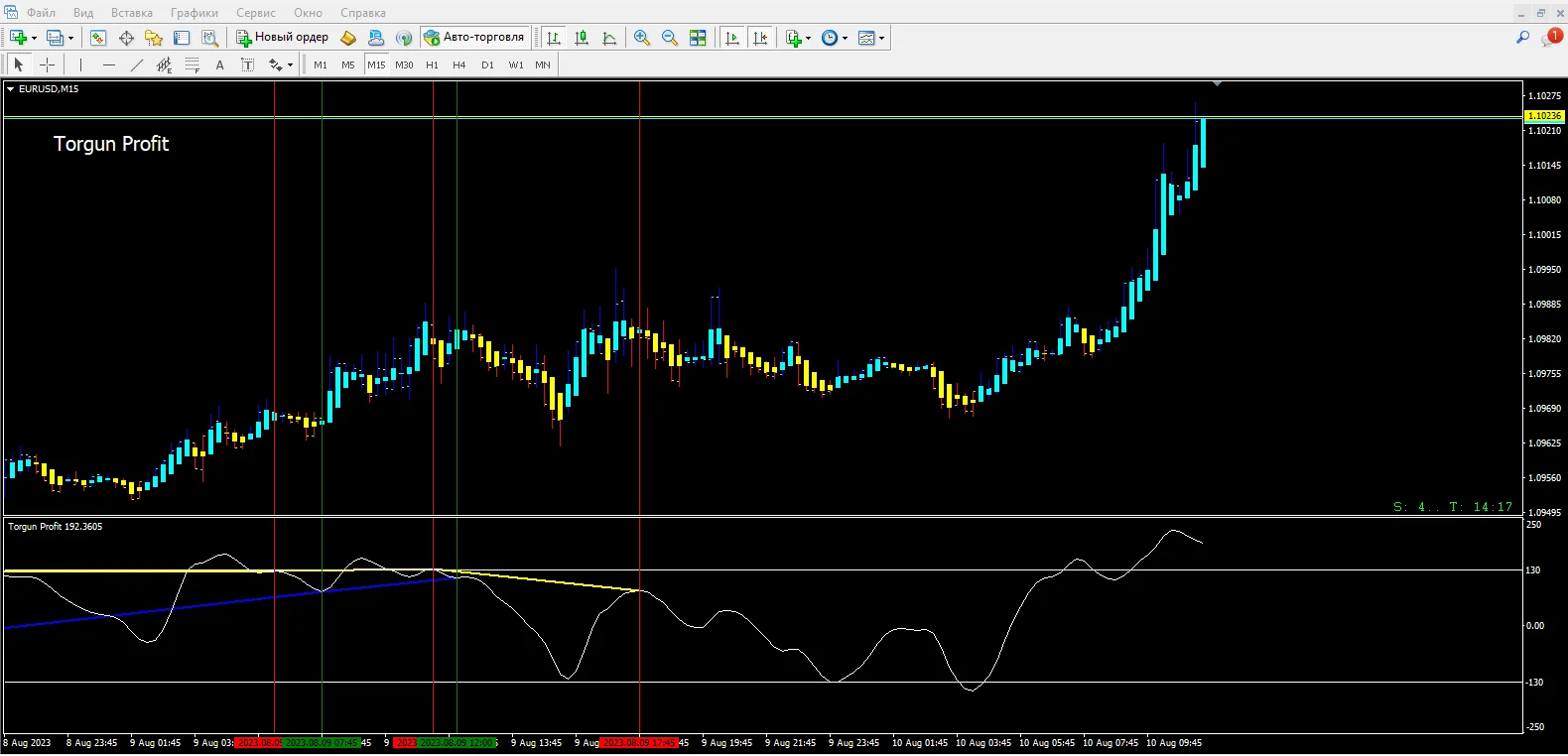Select the trendline tool

137,64
